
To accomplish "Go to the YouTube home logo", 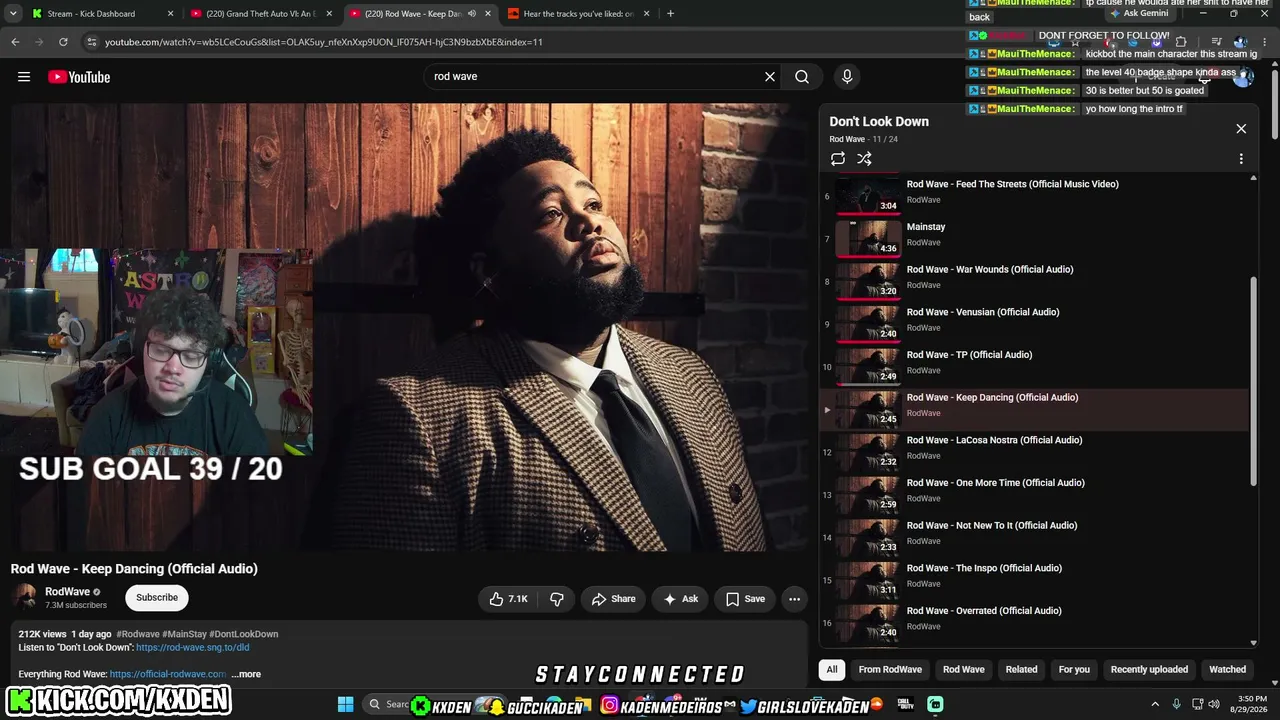I will (x=79, y=77).
